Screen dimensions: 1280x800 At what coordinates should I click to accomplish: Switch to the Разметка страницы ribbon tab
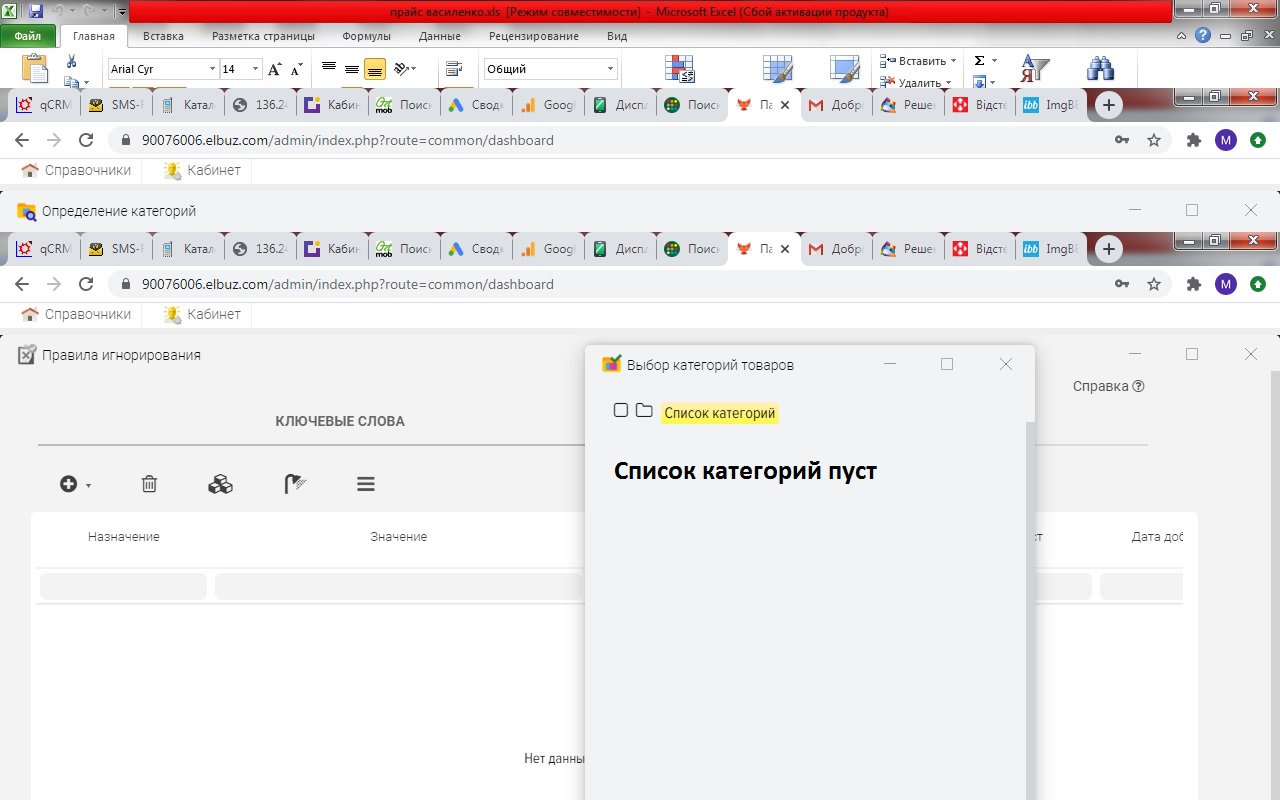pos(263,36)
